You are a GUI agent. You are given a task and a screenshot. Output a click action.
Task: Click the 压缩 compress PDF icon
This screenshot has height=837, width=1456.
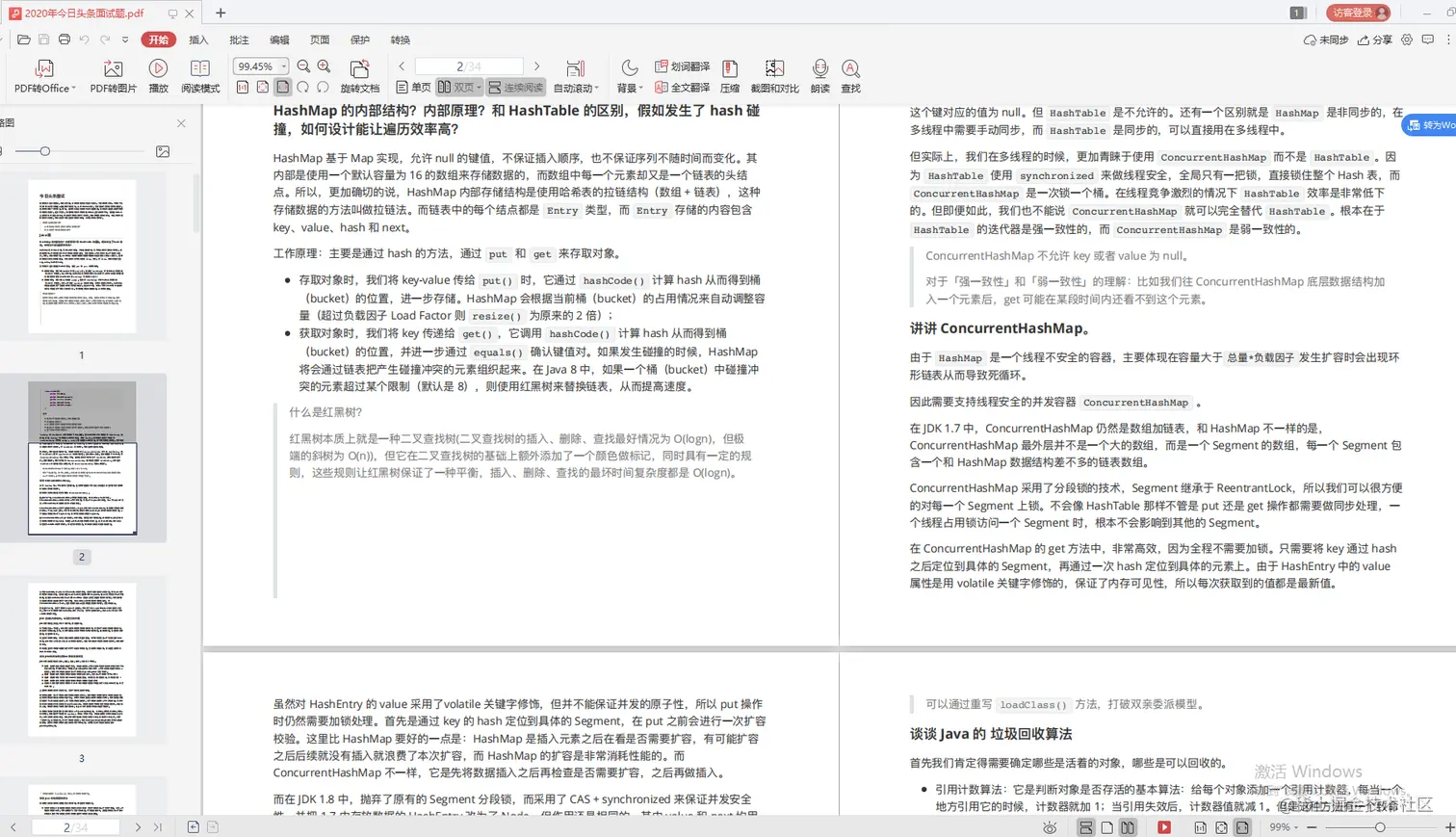[x=730, y=75]
